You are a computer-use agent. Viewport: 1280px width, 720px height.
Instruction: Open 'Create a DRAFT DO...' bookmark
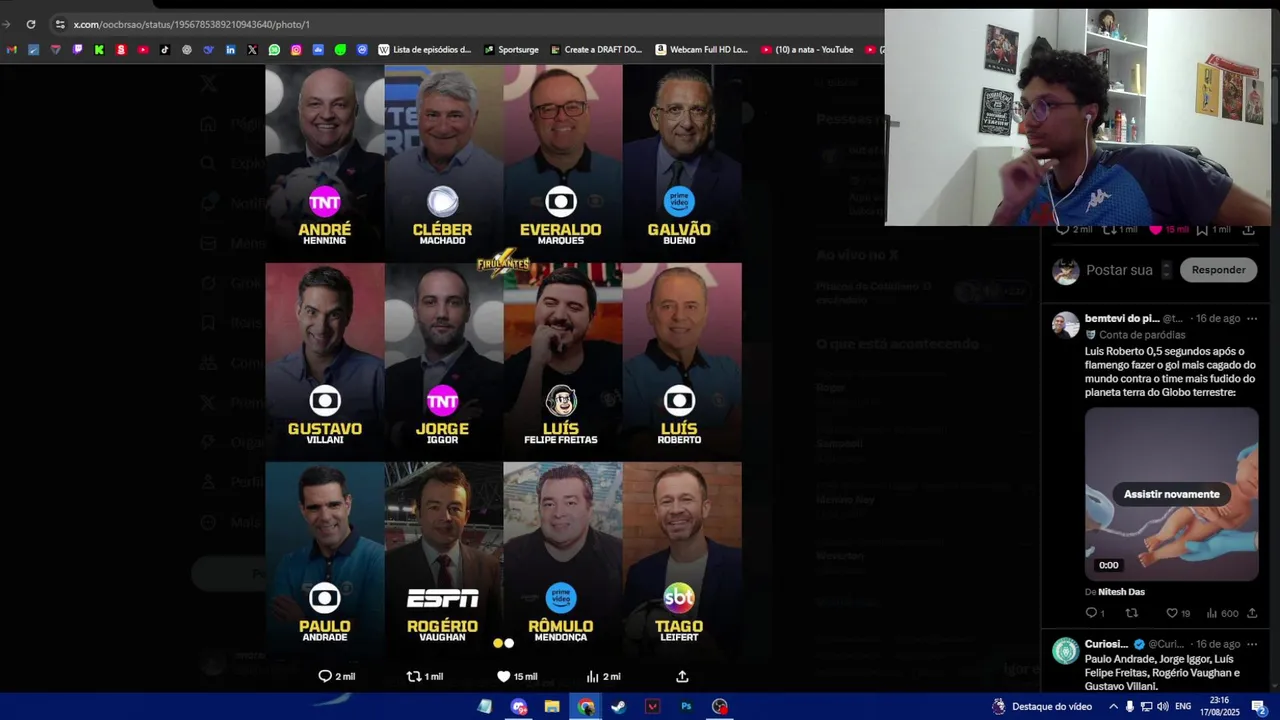[595, 49]
